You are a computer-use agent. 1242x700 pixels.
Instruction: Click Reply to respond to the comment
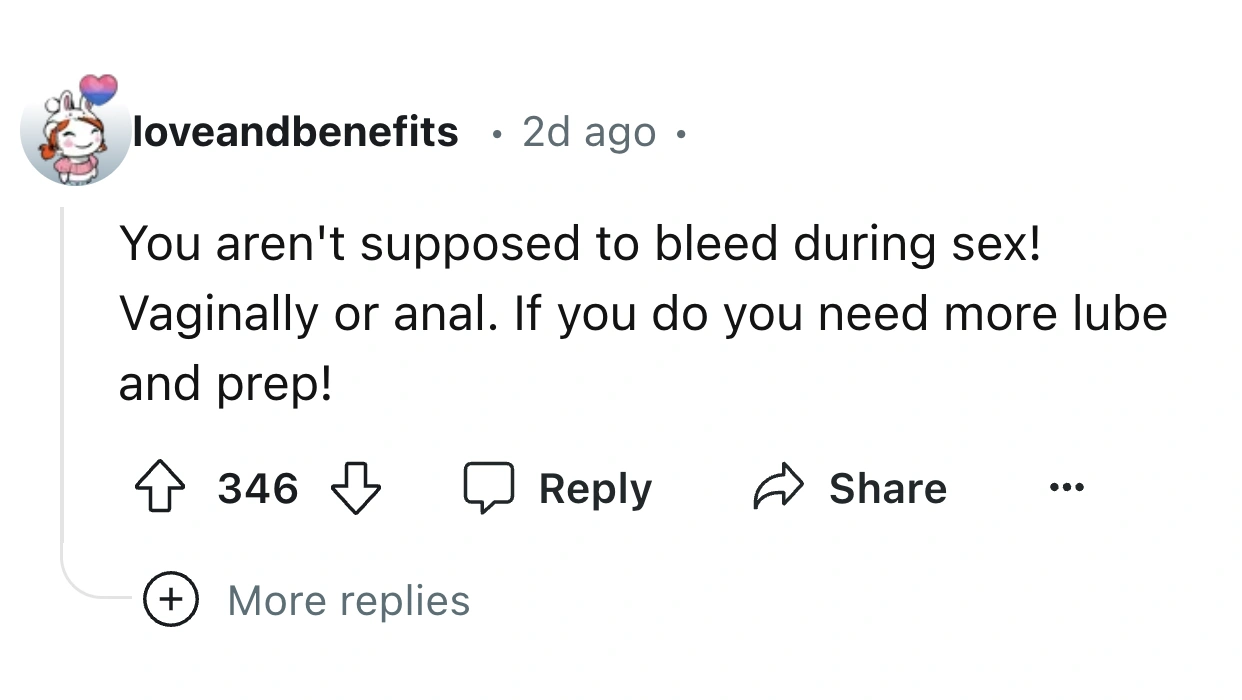point(595,488)
